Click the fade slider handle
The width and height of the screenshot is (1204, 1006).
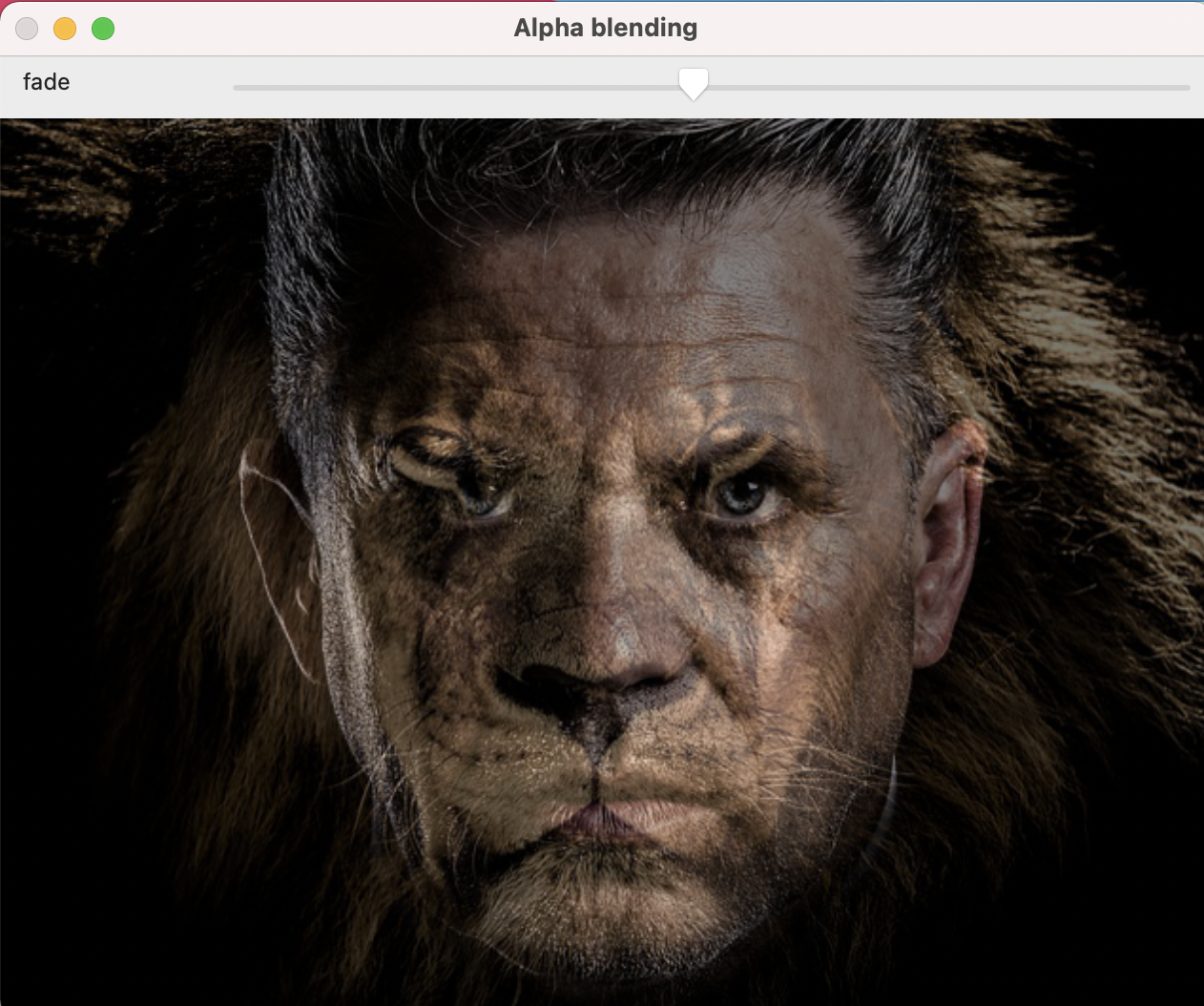tap(694, 84)
